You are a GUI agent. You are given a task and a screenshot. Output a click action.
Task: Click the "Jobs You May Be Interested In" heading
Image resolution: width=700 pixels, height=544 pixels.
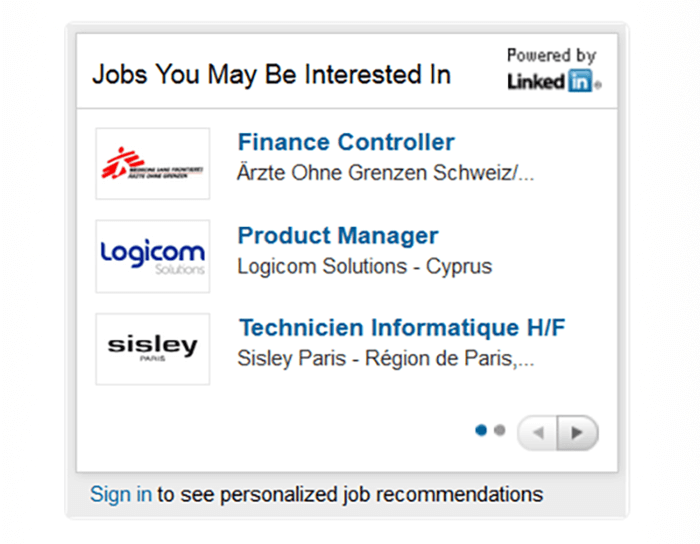271,75
